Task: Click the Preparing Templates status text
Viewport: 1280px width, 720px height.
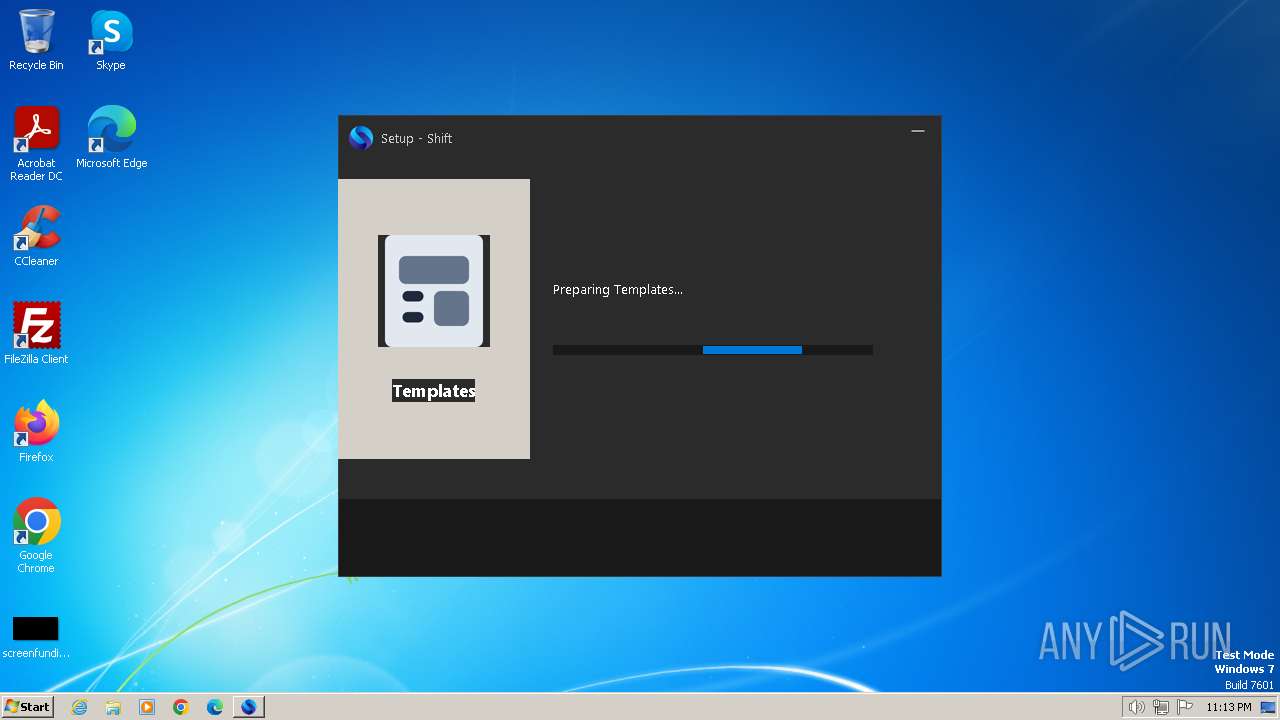Action: tap(618, 290)
